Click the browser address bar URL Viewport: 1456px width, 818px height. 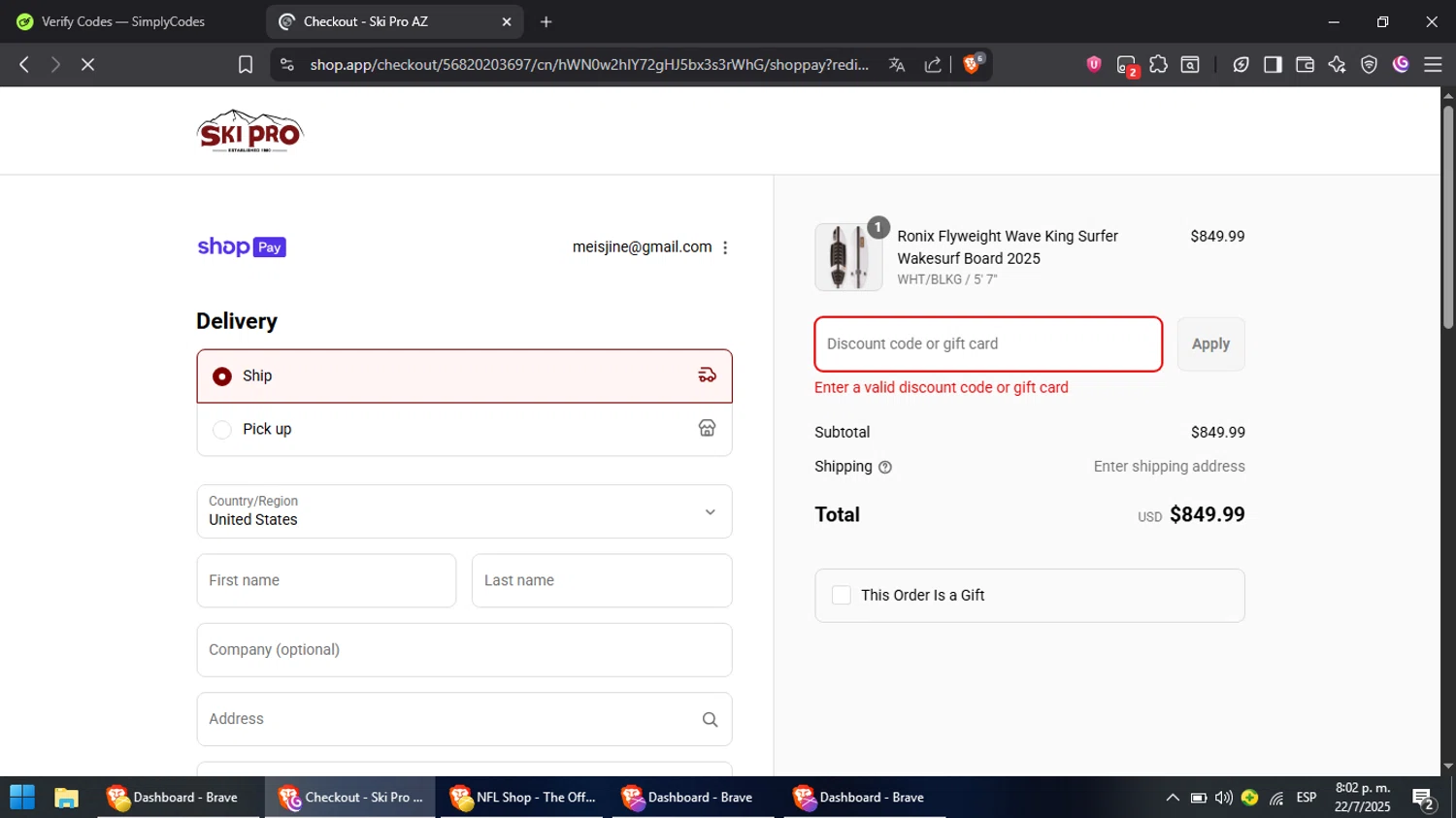(589, 64)
